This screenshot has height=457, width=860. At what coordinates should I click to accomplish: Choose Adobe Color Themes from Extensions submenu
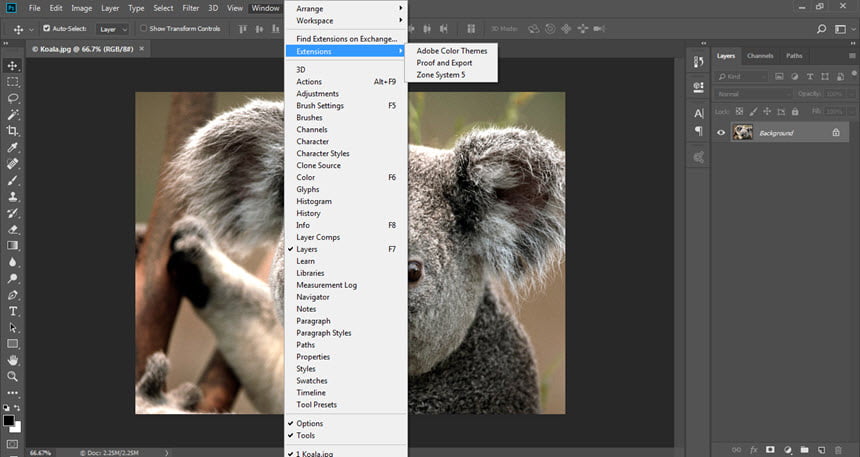pos(451,50)
